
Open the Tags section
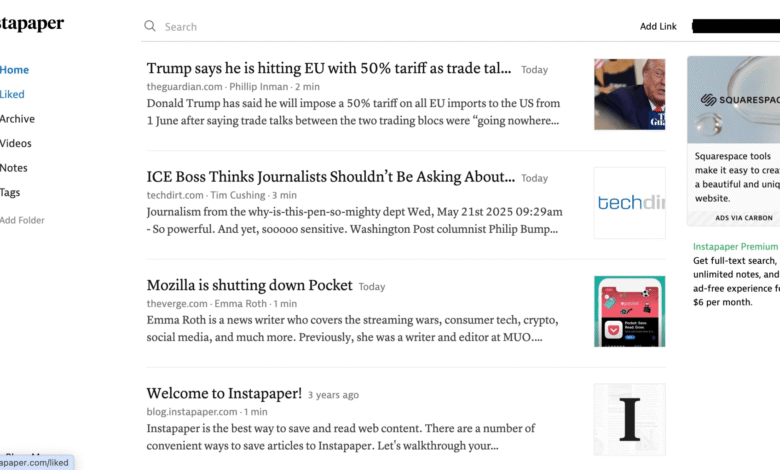coord(10,192)
